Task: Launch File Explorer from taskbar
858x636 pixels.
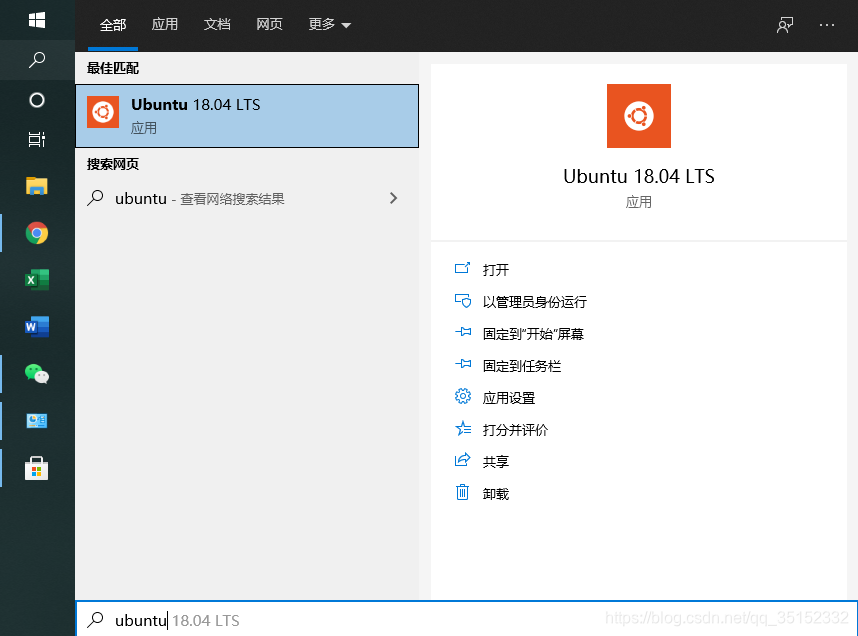Action: coord(37,186)
